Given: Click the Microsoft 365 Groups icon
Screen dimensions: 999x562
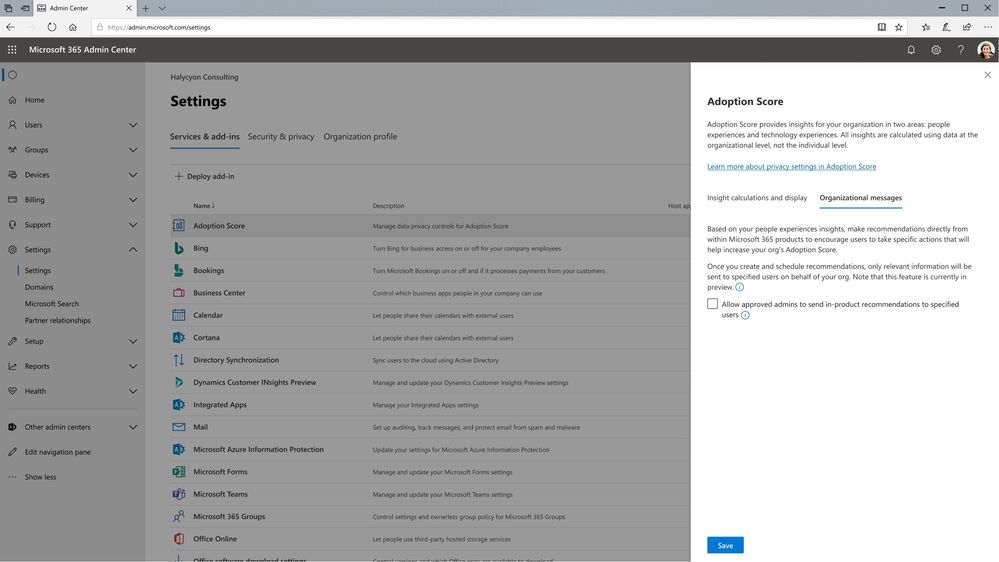Looking at the screenshot, I should pos(179,516).
